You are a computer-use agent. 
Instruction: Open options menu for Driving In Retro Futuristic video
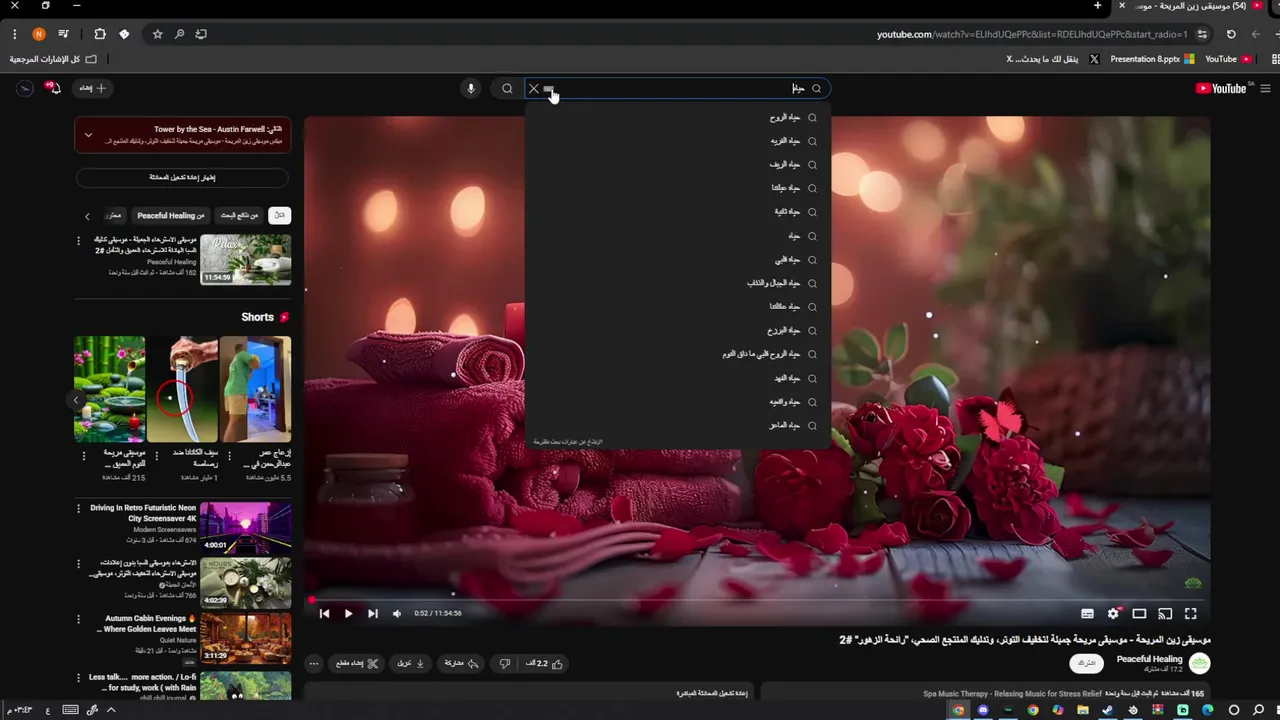click(79, 509)
